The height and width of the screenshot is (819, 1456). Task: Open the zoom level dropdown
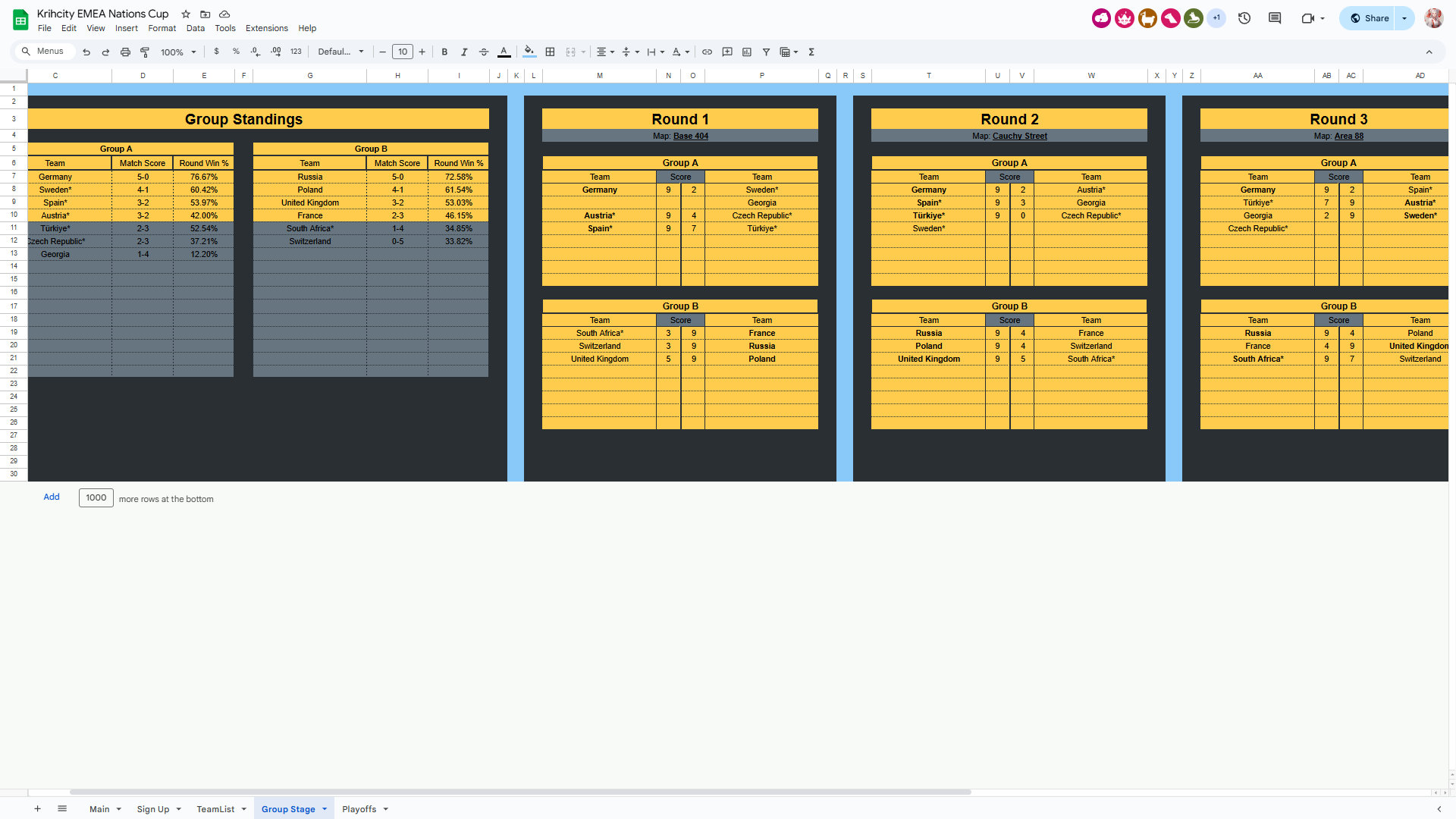178,52
